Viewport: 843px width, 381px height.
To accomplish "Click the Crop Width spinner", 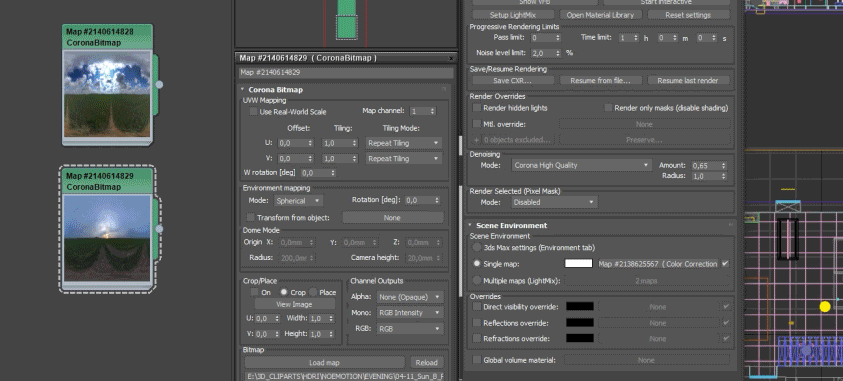I will pos(332,319).
